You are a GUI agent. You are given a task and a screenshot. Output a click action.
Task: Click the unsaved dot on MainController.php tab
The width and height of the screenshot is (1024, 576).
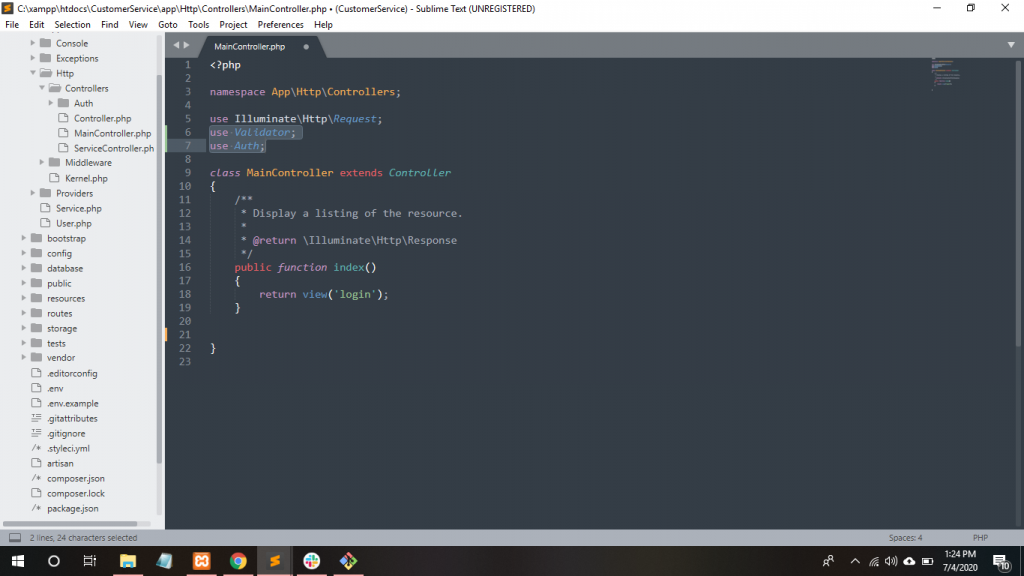(306, 47)
